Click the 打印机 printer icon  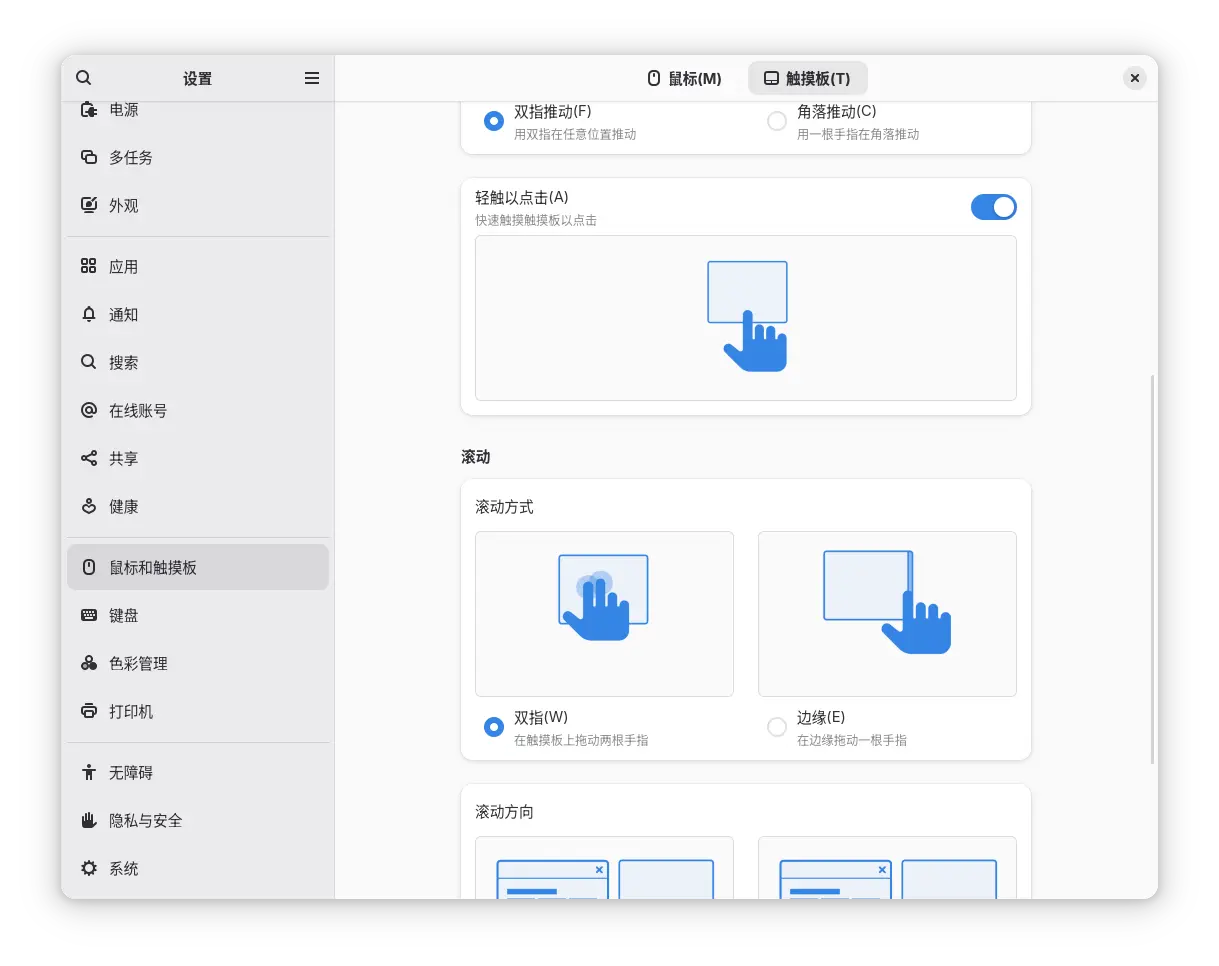point(89,712)
